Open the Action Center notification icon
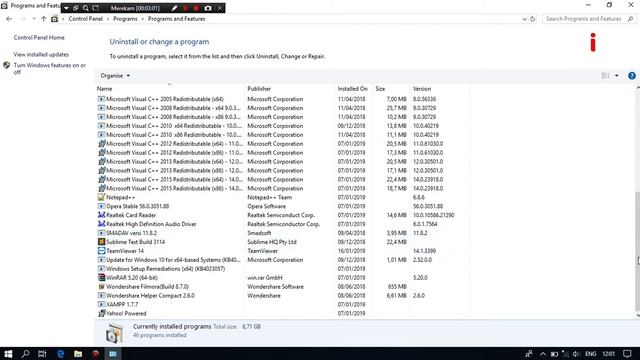 (x=627, y=353)
